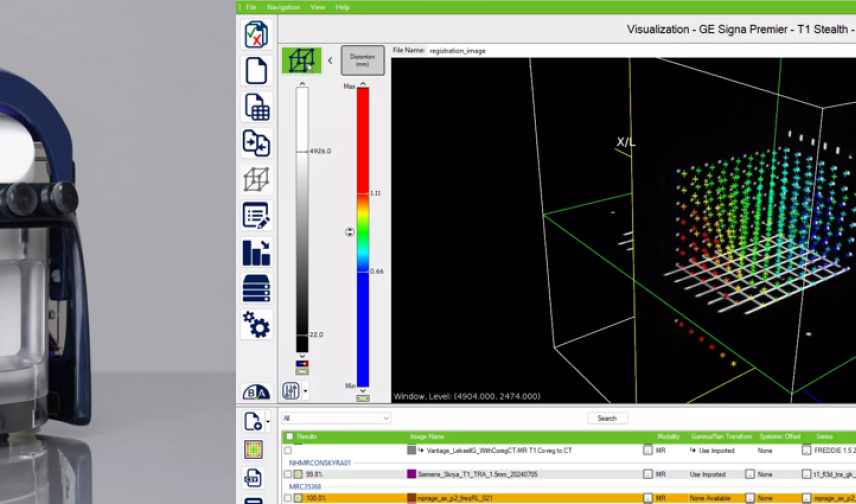
Task: Click gray color swatch of Vantage_LeksellG row
Action: [412, 450]
